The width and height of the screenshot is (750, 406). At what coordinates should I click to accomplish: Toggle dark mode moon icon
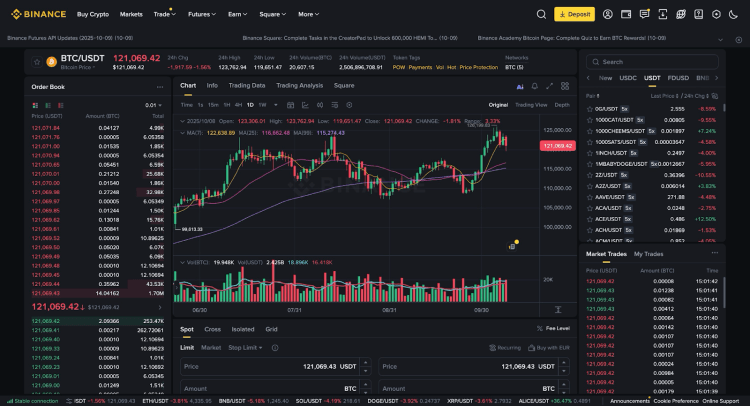coord(735,15)
